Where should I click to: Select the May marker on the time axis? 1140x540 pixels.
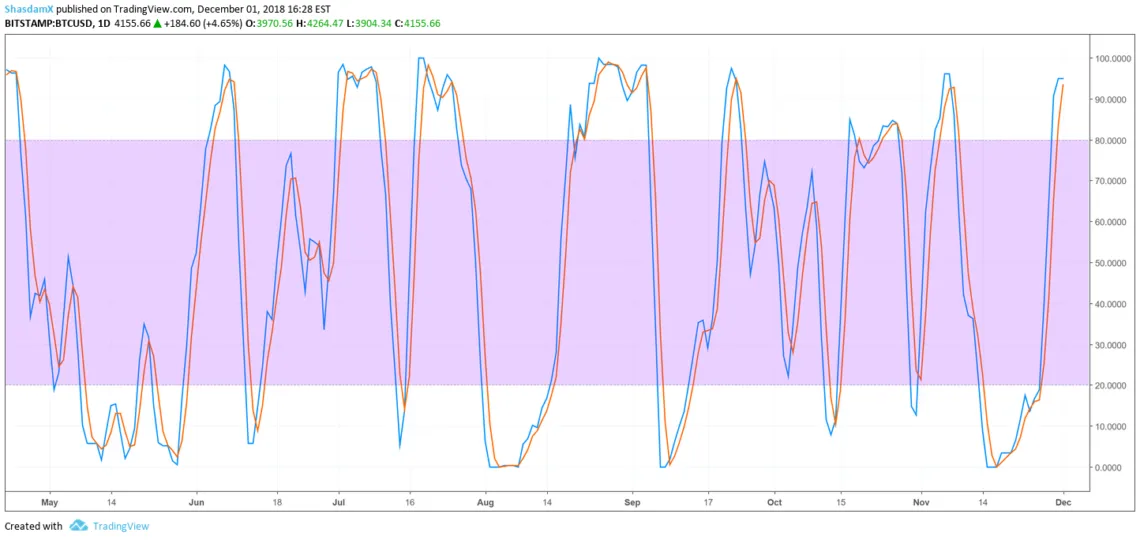point(50,503)
